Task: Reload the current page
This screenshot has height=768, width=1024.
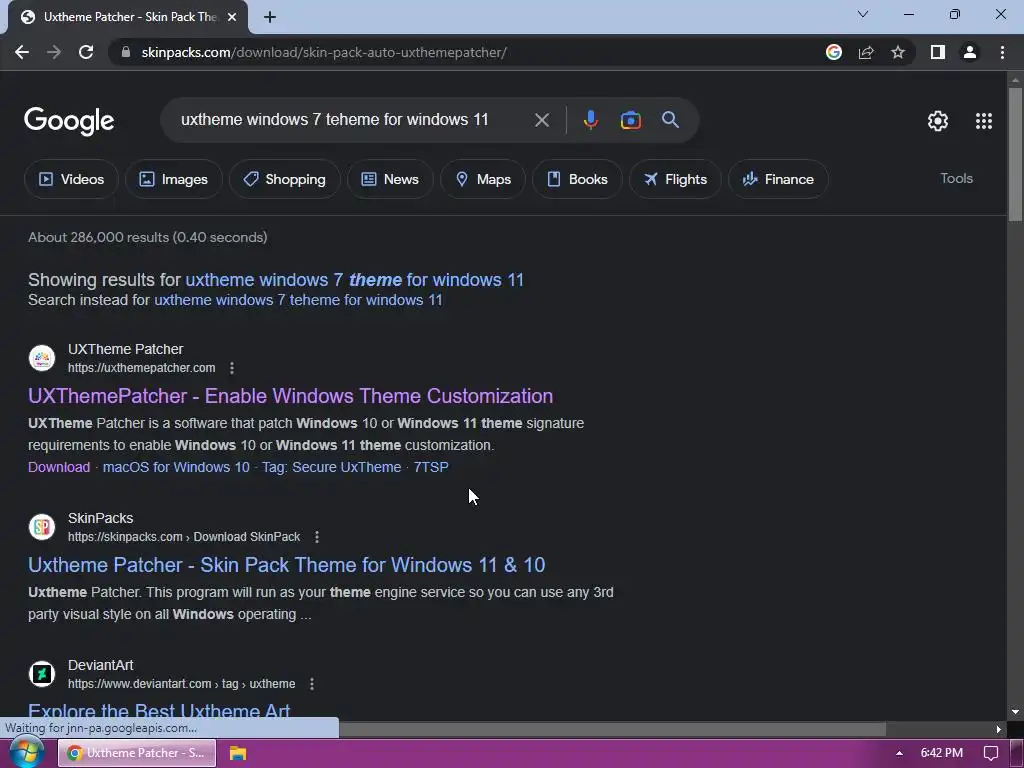Action: [86, 52]
